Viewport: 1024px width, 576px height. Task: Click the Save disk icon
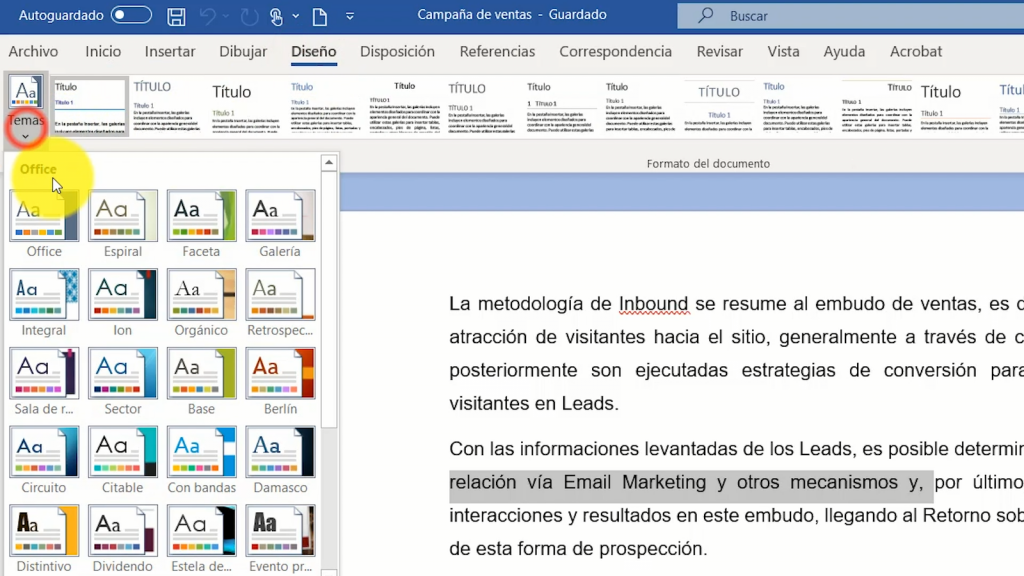pyautogui.click(x=176, y=16)
